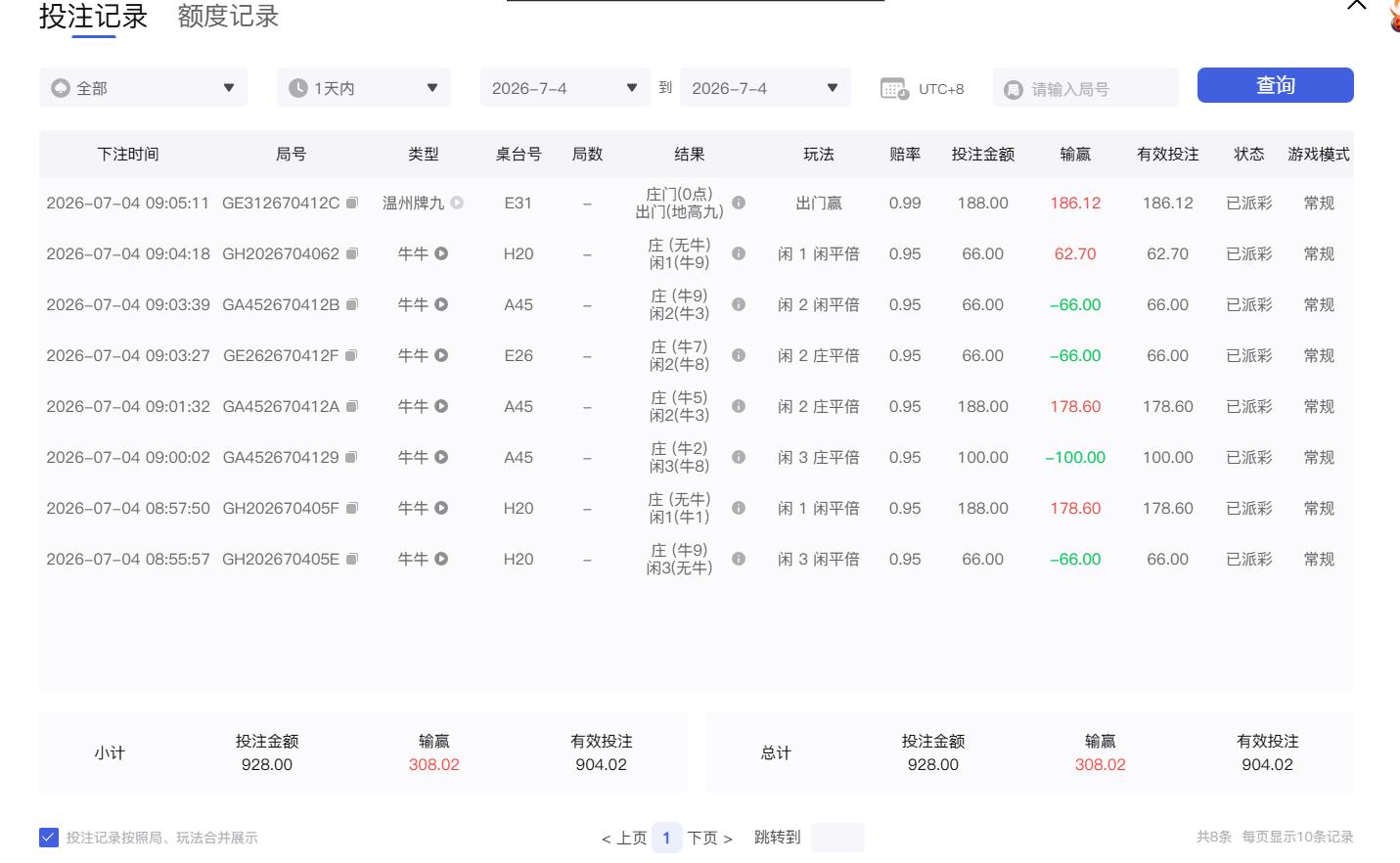The height and width of the screenshot is (863, 1400).
Task: Close the betting records dialog
Action: point(1356,5)
